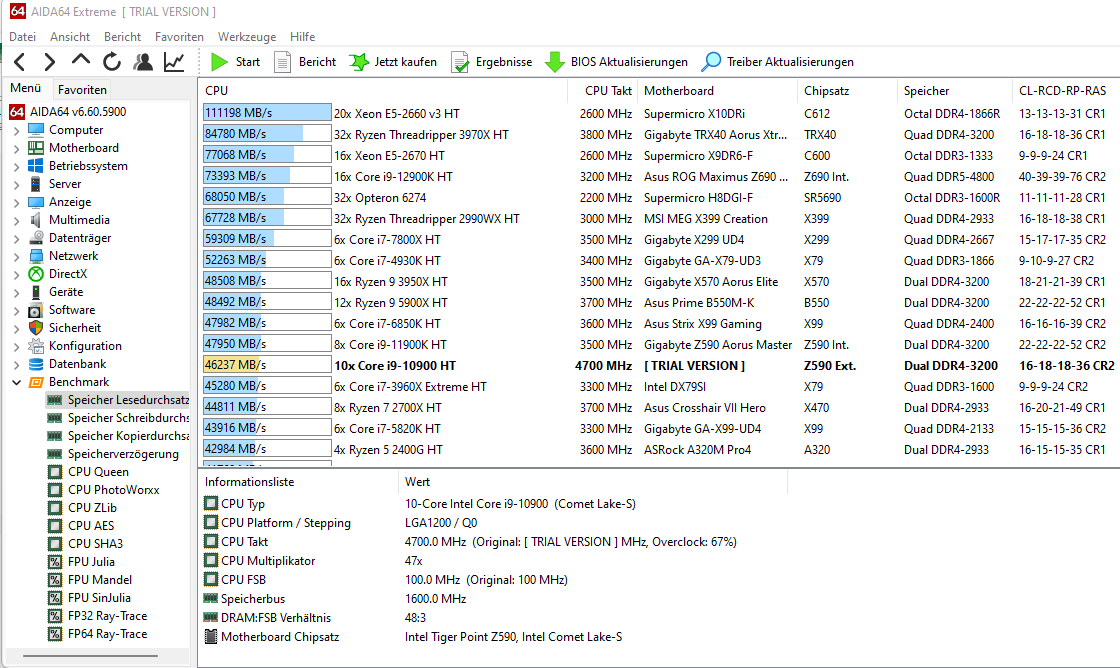1120x668 pixels.
Task: Click Treiber Aktualisierungen
Action: 778,62
